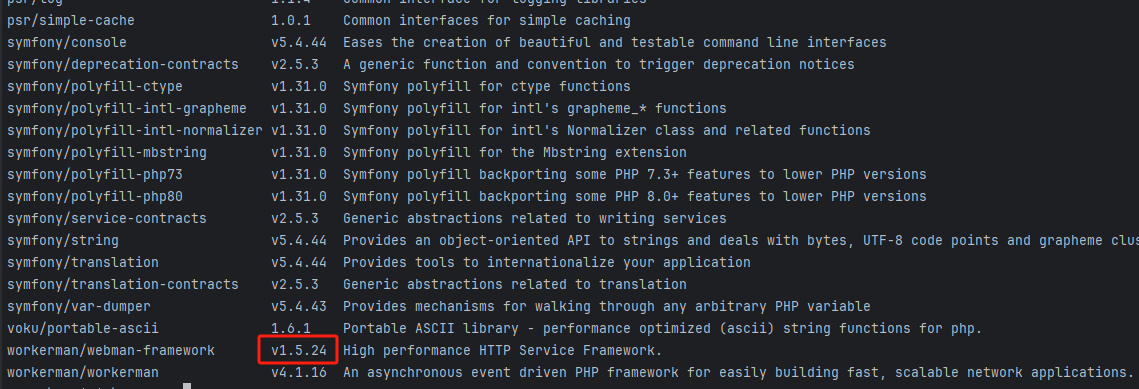
Task: Click symfony/polyfill-intl-normalizer package name
Action: tap(134, 131)
